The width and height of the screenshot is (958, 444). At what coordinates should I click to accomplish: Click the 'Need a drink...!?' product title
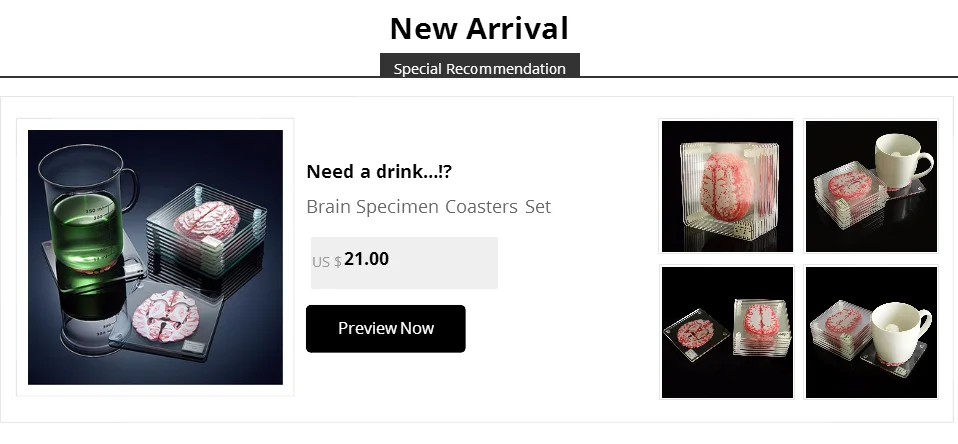pos(379,172)
